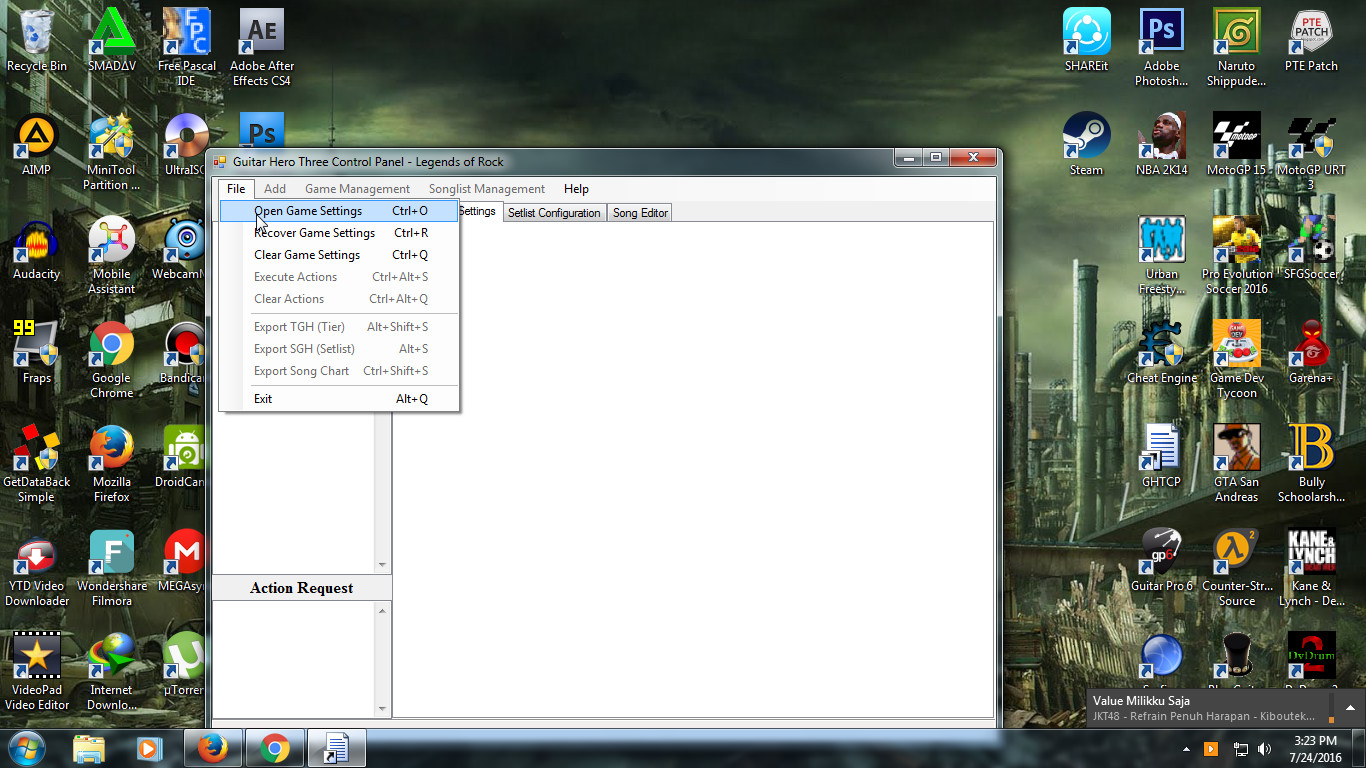The height and width of the screenshot is (768, 1366).
Task: Open YTD Video Downloader icon
Action: (37, 568)
